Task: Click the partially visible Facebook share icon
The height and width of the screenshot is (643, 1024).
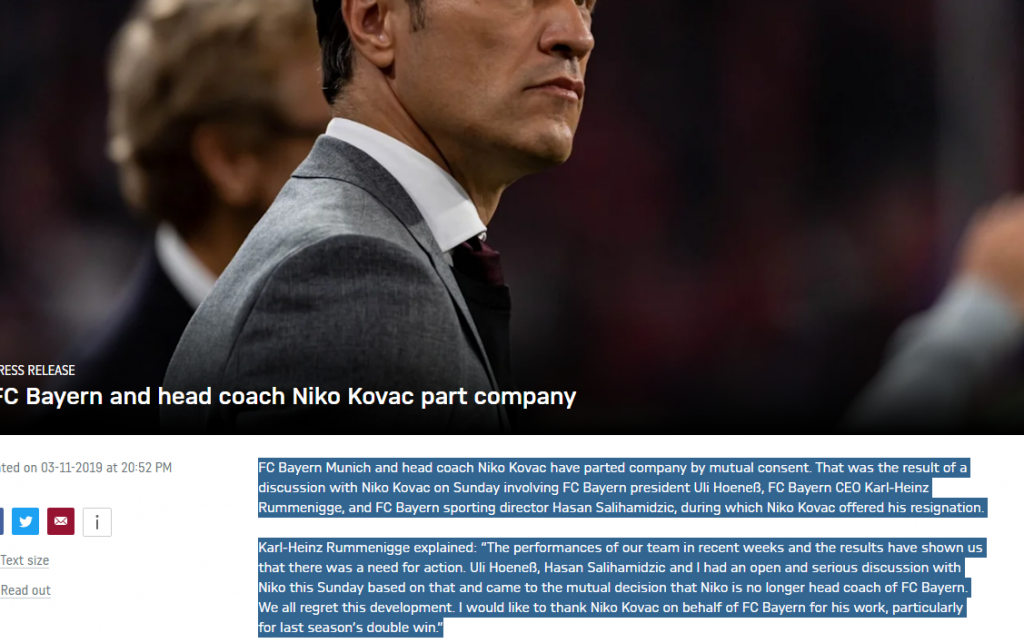Action: point(1,521)
